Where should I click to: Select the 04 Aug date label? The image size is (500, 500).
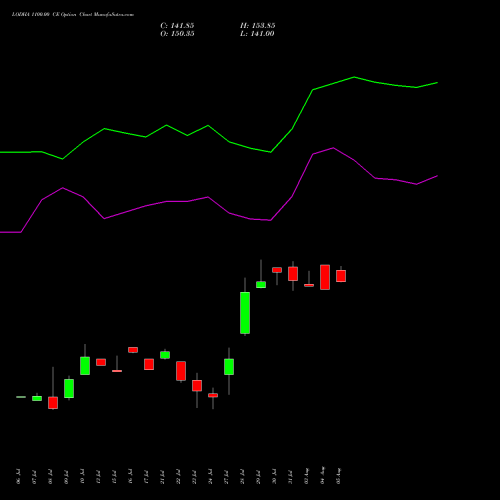323,475
